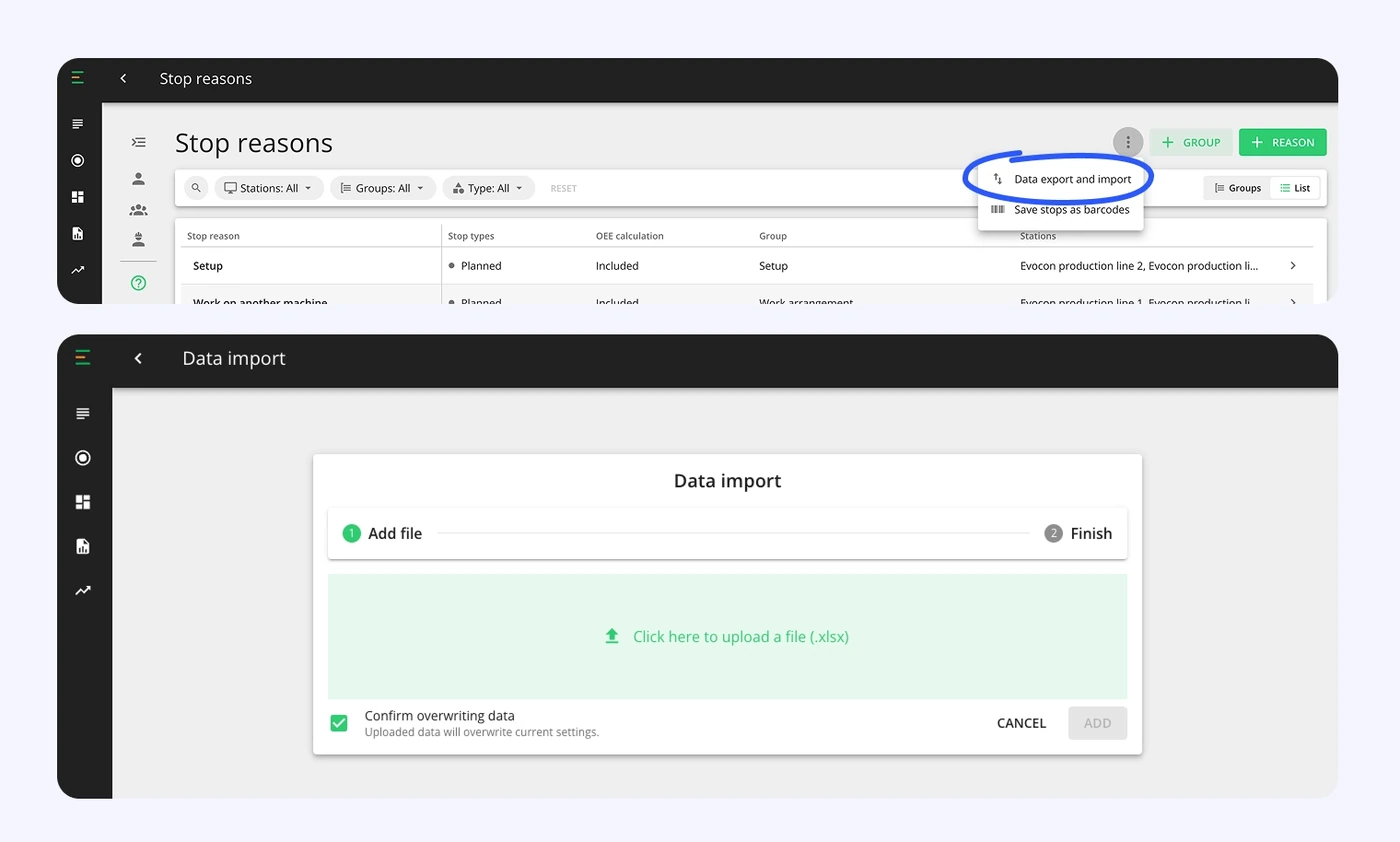Click the upload a file (.xlsx) area
The width and height of the screenshot is (1400, 842).
pyautogui.click(x=727, y=636)
